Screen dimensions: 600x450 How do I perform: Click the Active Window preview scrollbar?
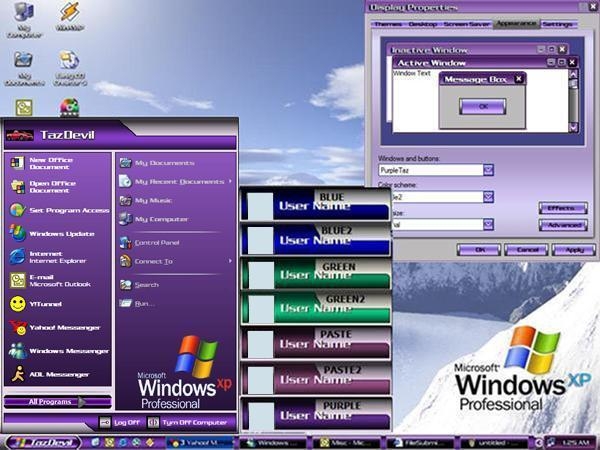point(573,101)
